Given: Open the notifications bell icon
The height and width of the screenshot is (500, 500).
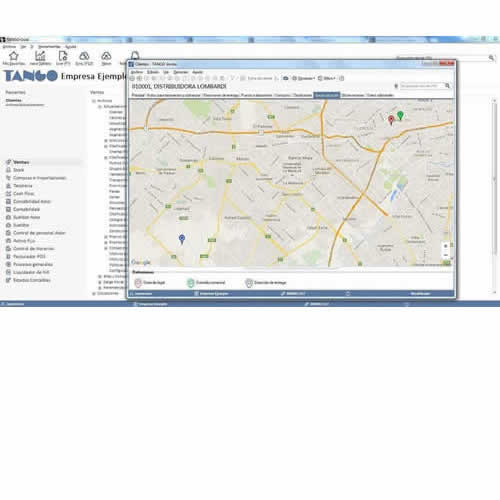Looking at the screenshot, I should pyautogui.click(x=135, y=55).
